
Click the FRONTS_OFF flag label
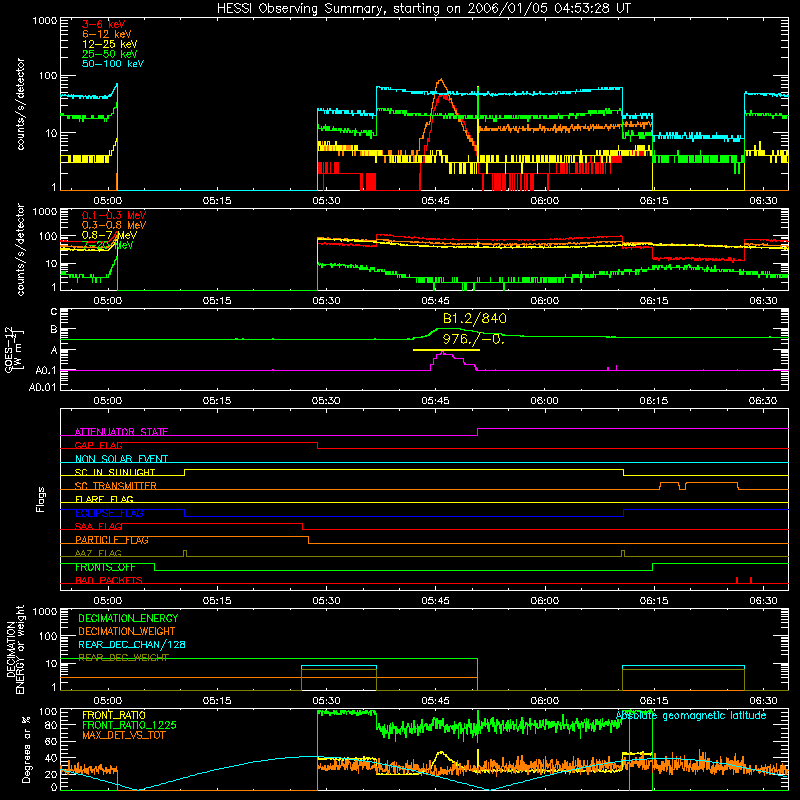pyautogui.click(x=105, y=567)
